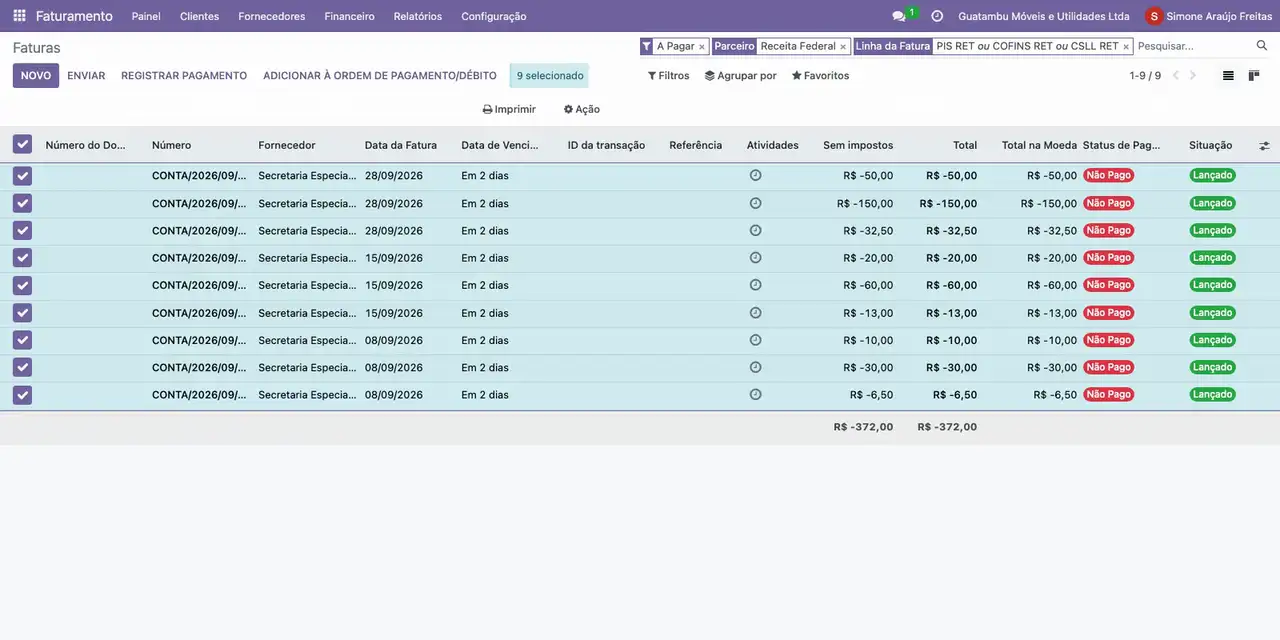This screenshot has width=1280, height=640.
Task: Remove the Receita Federal partner filter
Action: click(x=843, y=47)
